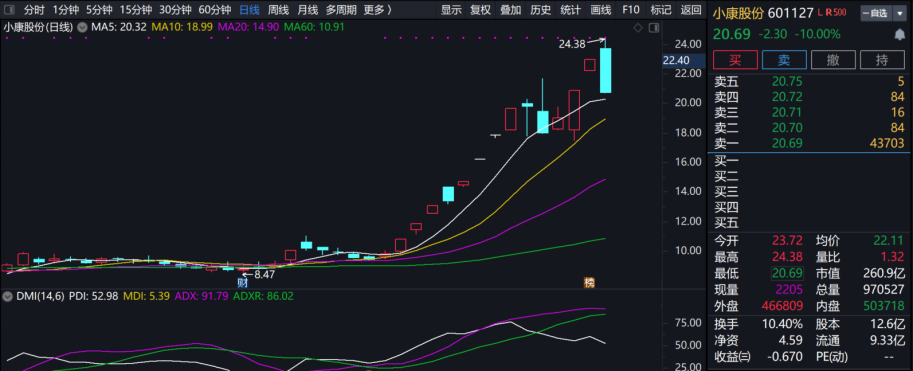Select the 1分钟 period

tap(65, 10)
